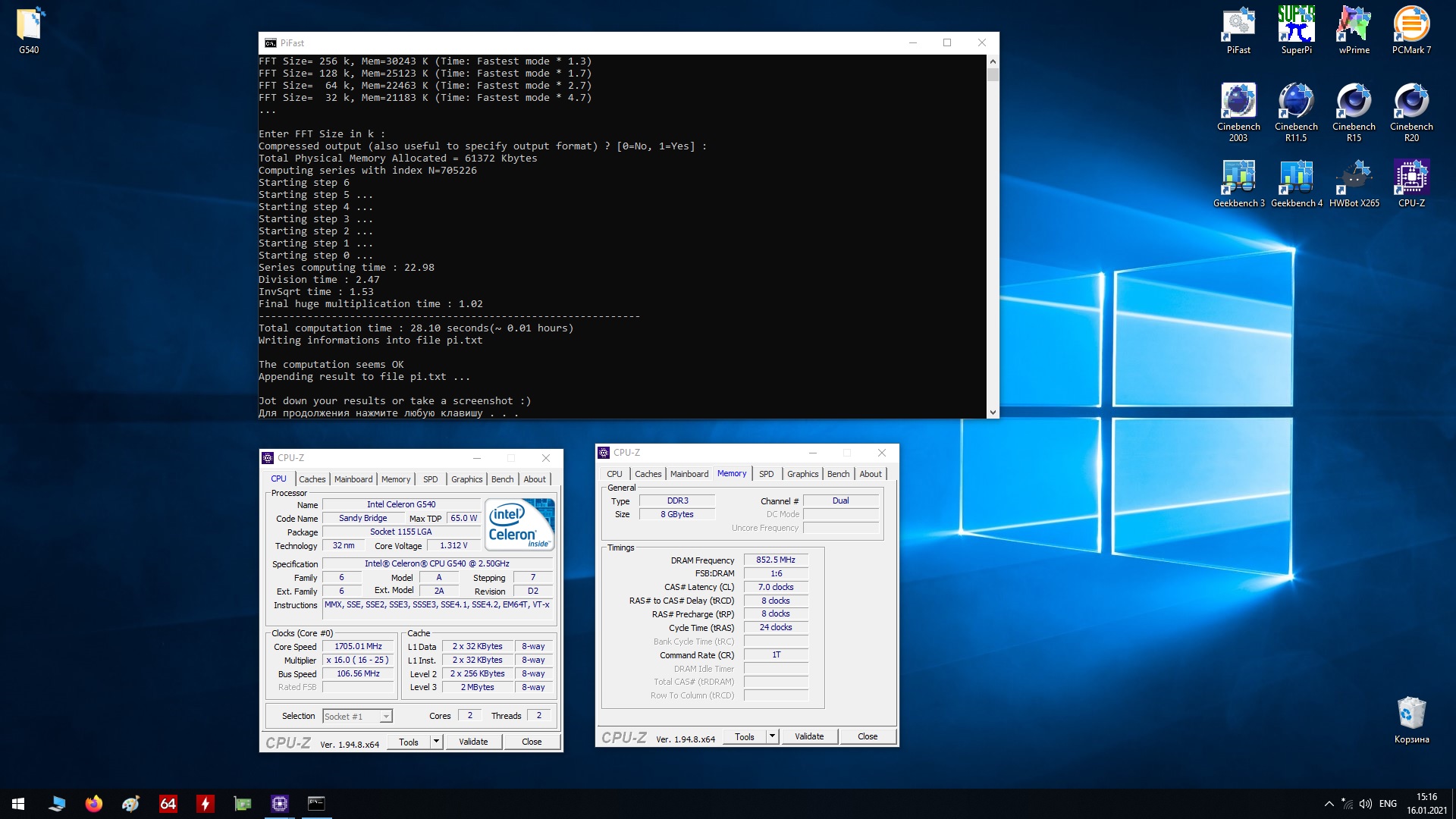This screenshot has height=819, width=1456.
Task: Open the network icon in system tray
Action: click(1347, 804)
